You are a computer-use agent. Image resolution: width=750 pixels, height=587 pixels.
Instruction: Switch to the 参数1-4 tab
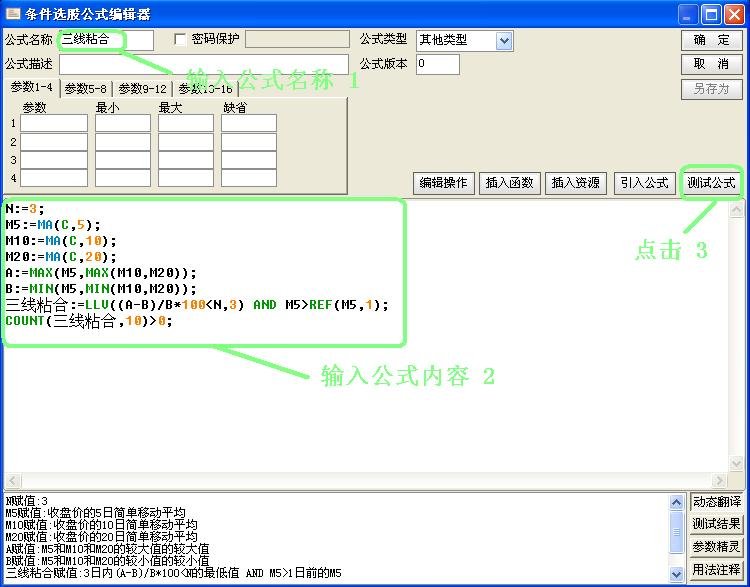tap(32, 88)
